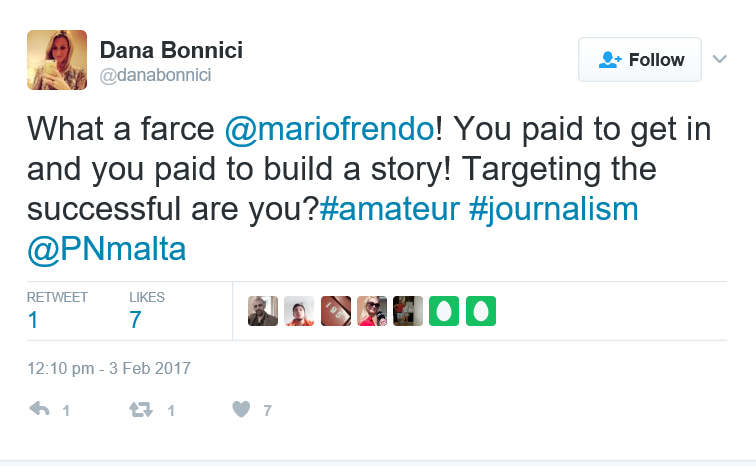Image resolution: width=756 pixels, height=466 pixels.
Task: Open the 12:10 pm - 3 Feb 2017 timestamp
Action: click(109, 368)
